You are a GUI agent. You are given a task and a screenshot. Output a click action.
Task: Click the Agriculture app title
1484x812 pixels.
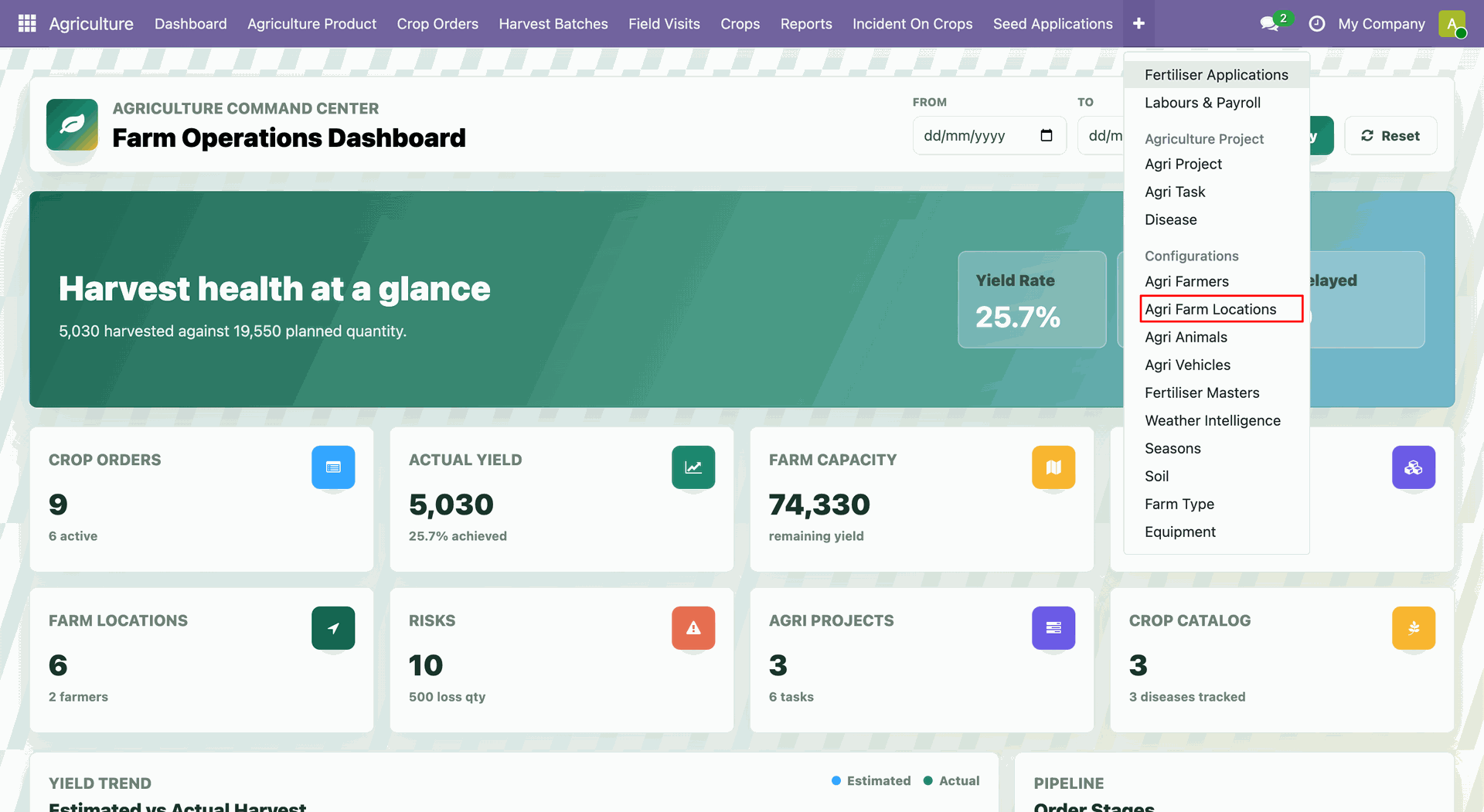point(91,24)
